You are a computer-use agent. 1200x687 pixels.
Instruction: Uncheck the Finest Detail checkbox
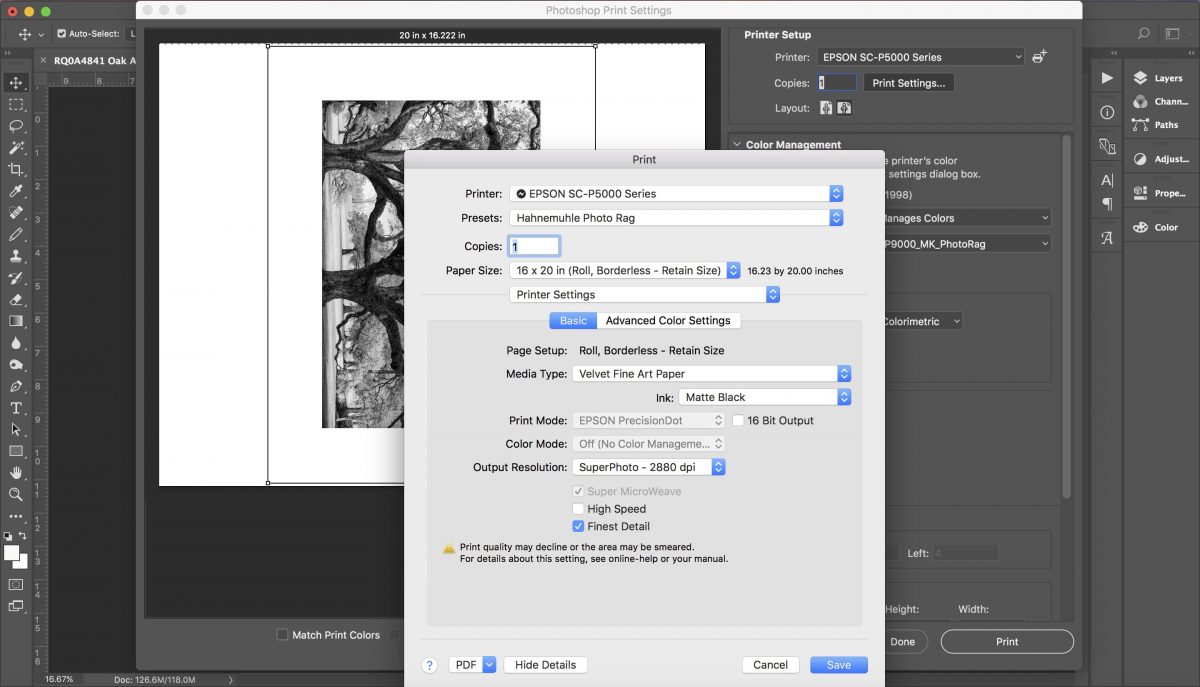(578, 526)
